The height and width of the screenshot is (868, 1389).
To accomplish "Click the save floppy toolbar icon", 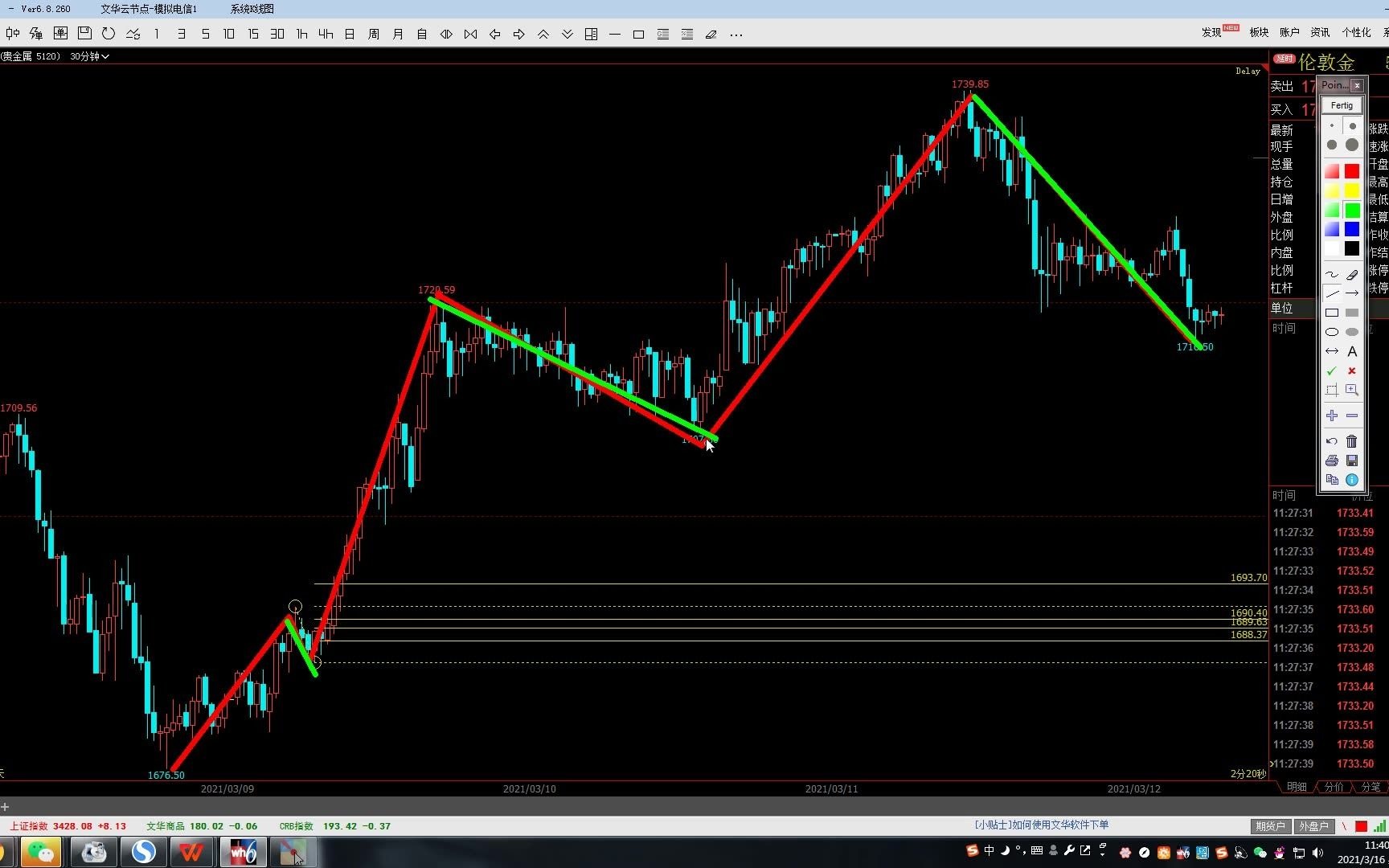I will coord(84,34).
